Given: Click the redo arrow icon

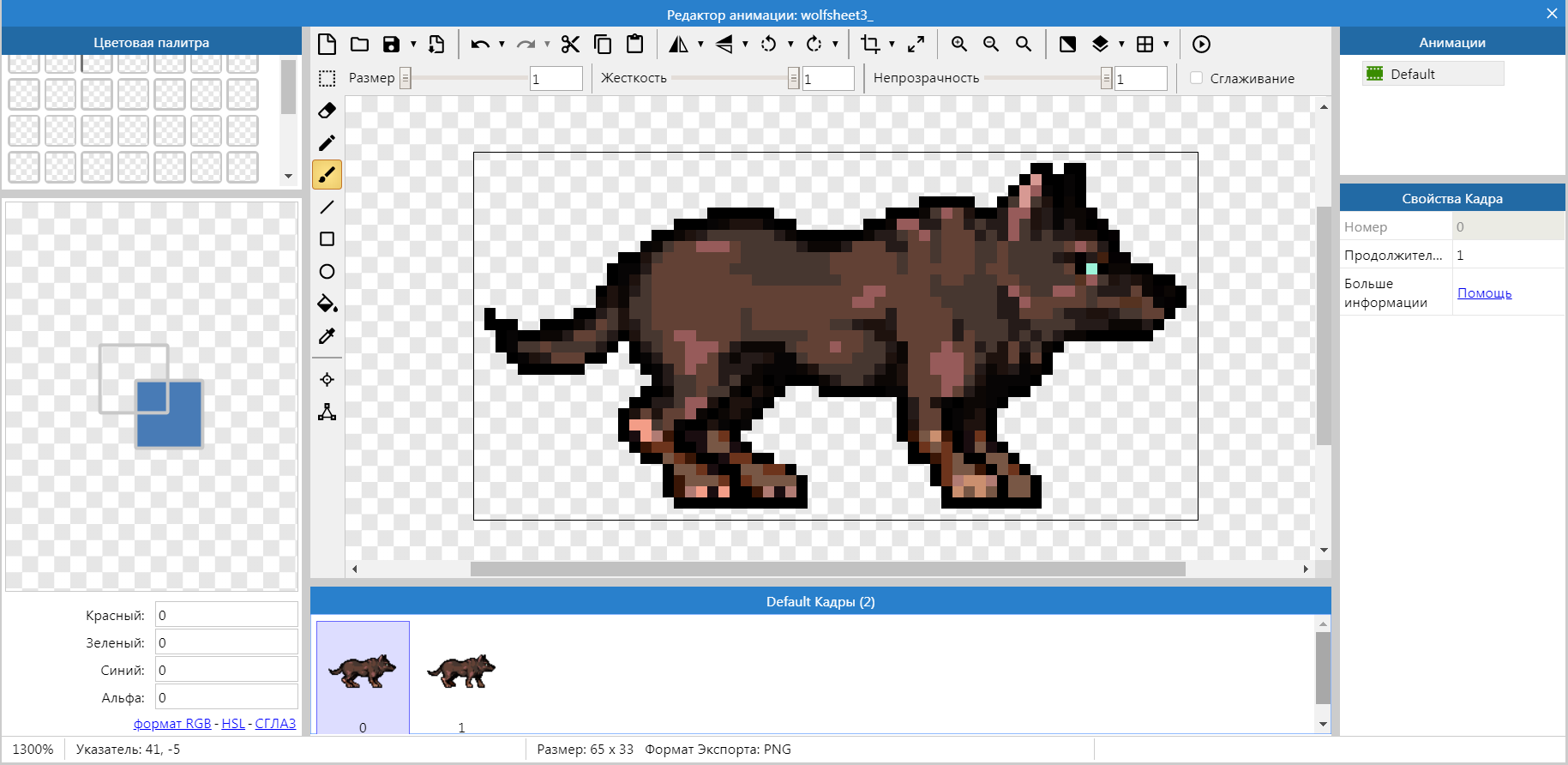Looking at the screenshot, I should pyautogui.click(x=526, y=45).
